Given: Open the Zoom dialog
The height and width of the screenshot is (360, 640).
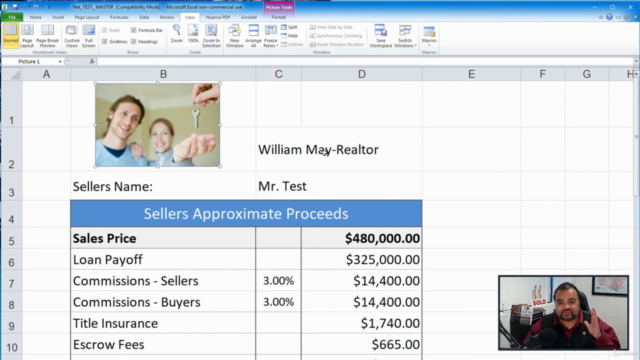Looking at the screenshot, I should click(x=176, y=34).
